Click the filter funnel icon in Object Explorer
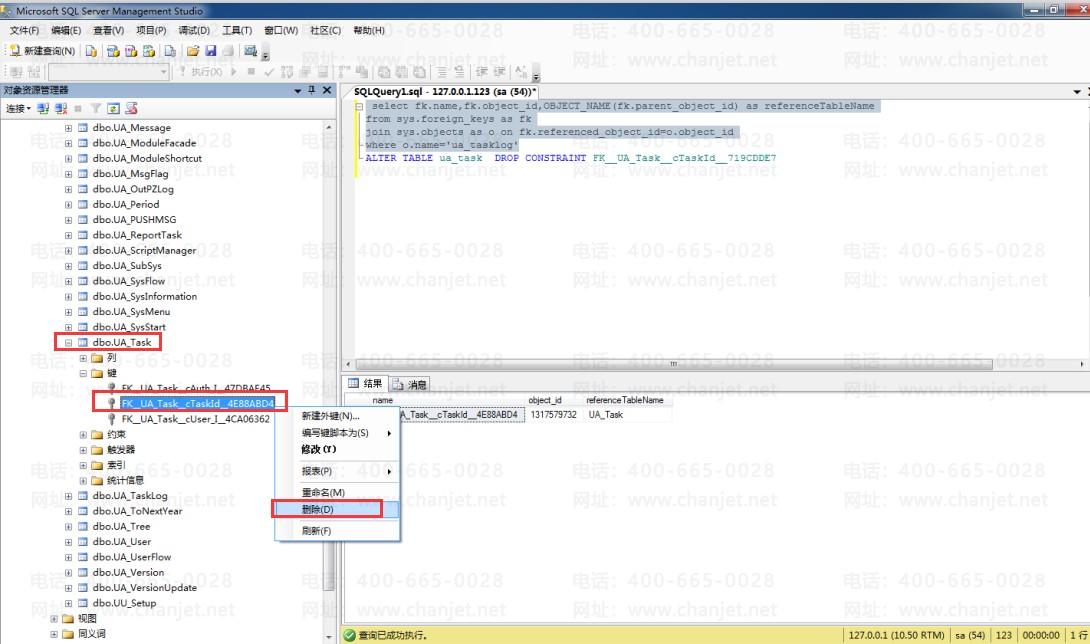 tap(97, 108)
